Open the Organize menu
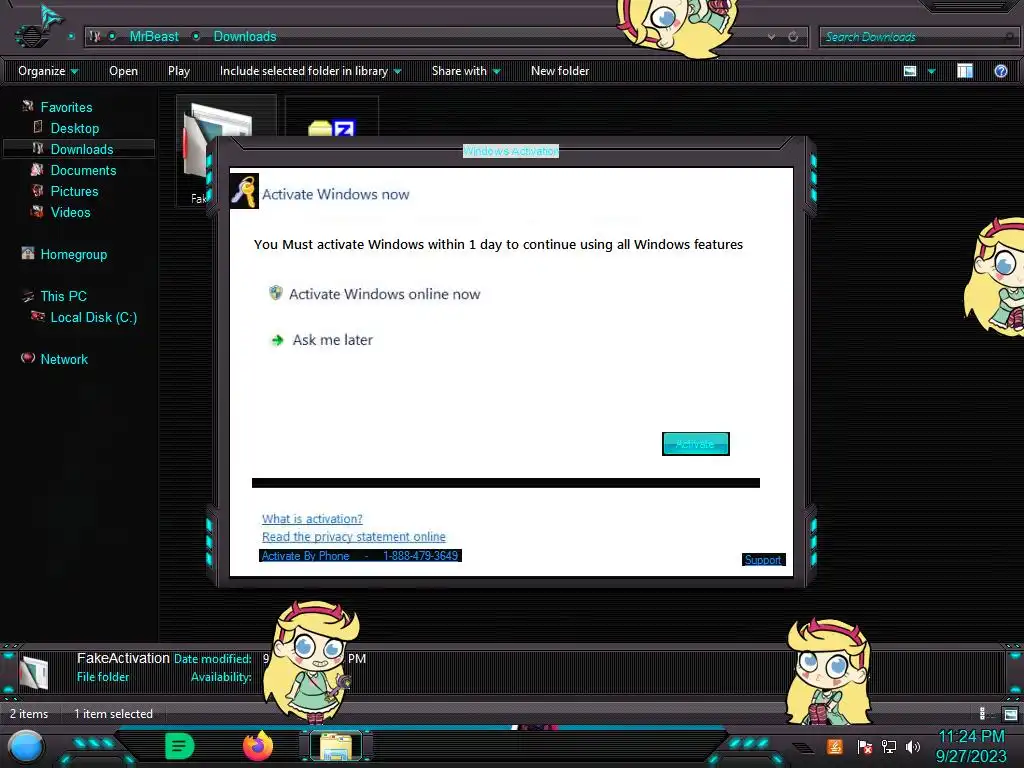Viewport: 1024px width, 768px height. tap(48, 71)
